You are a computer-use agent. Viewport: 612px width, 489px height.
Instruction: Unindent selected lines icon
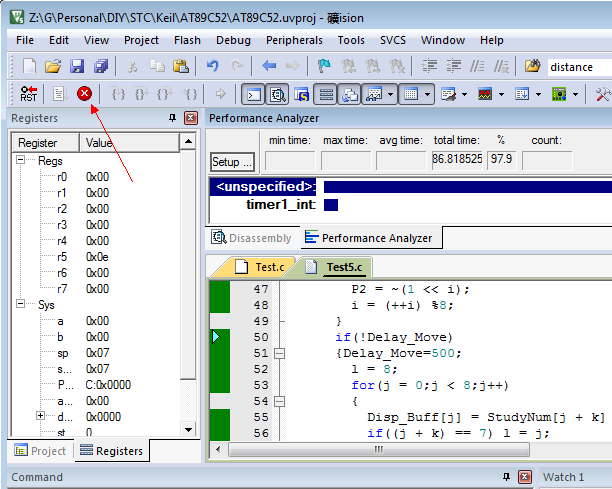coord(454,66)
